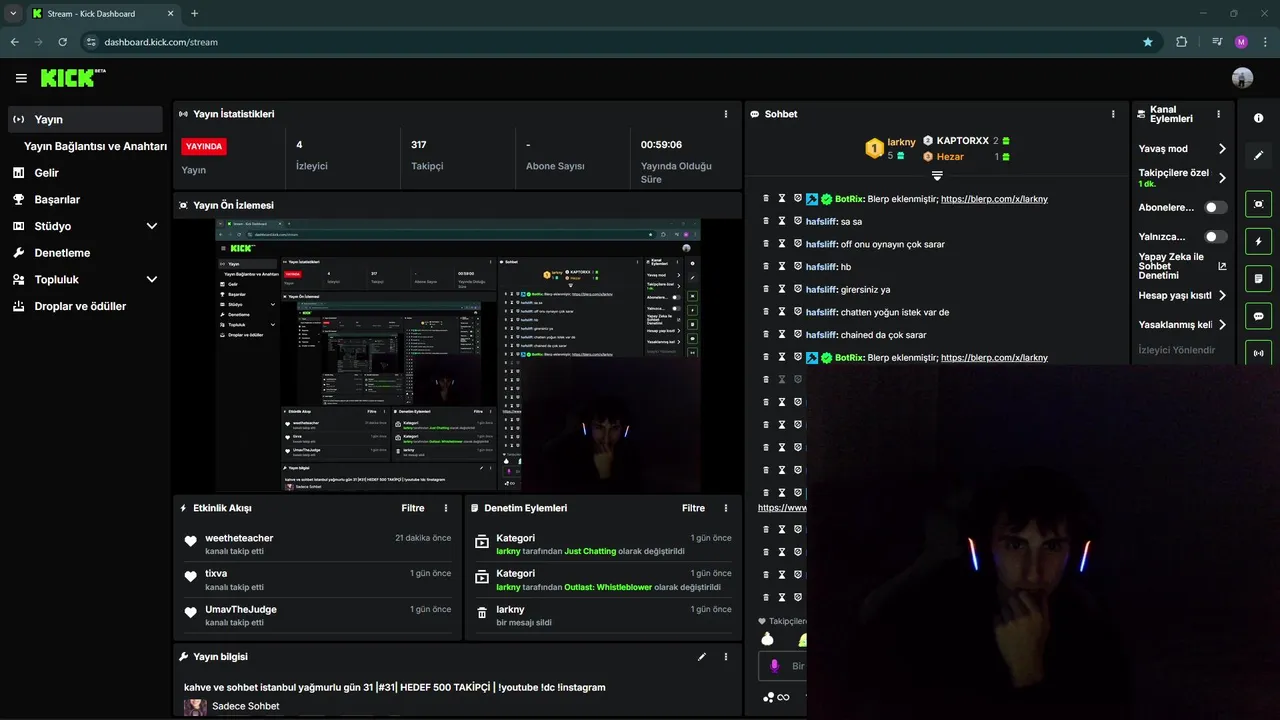
Task: Click KAPTORXX in the chat leaderboard
Action: tap(962, 141)
